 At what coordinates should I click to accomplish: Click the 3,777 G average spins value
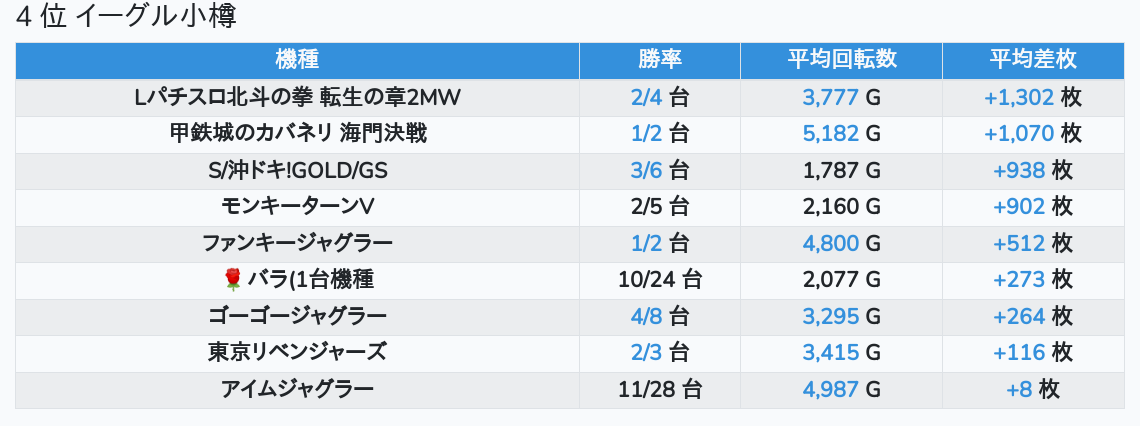coord(830,97)
